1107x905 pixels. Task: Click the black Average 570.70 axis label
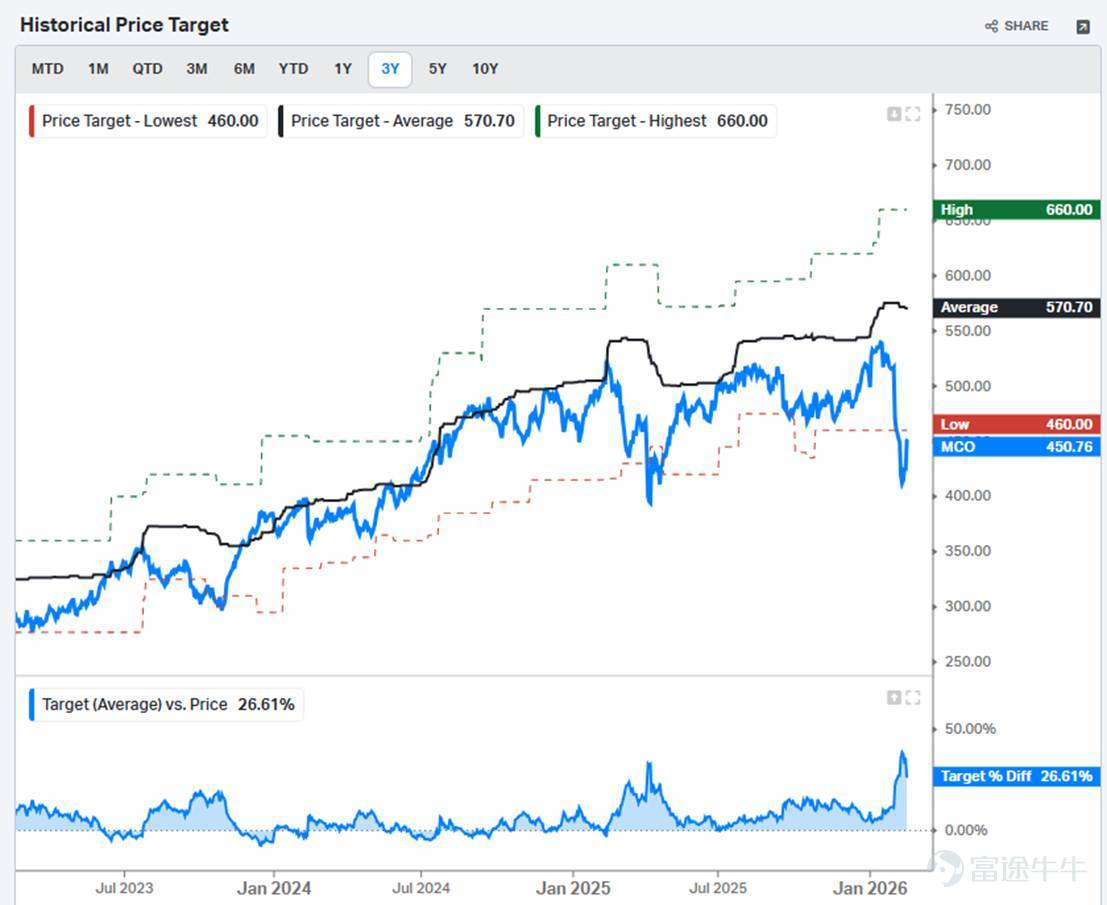point(1017,307)
